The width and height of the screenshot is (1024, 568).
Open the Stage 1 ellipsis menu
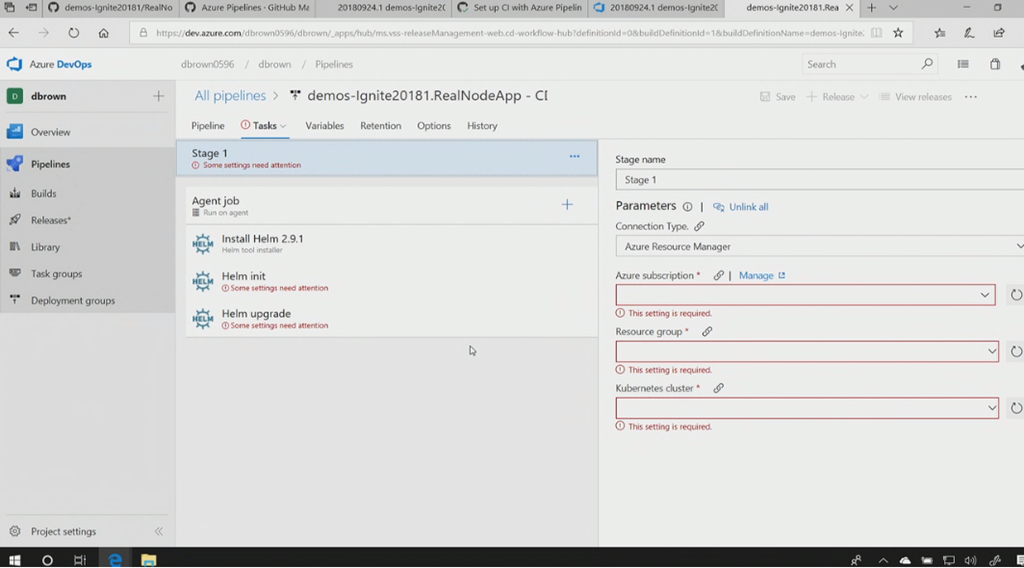click(574, 157)
